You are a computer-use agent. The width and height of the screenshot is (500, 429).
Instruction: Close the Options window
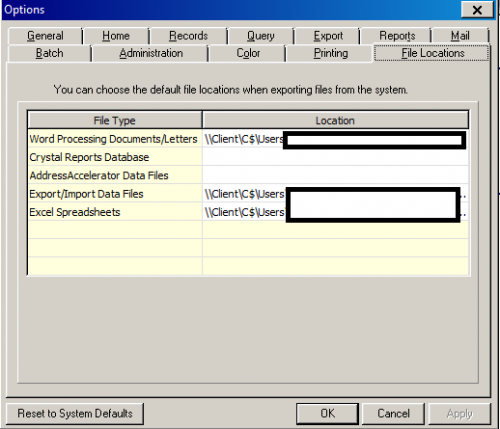(477, 10)
